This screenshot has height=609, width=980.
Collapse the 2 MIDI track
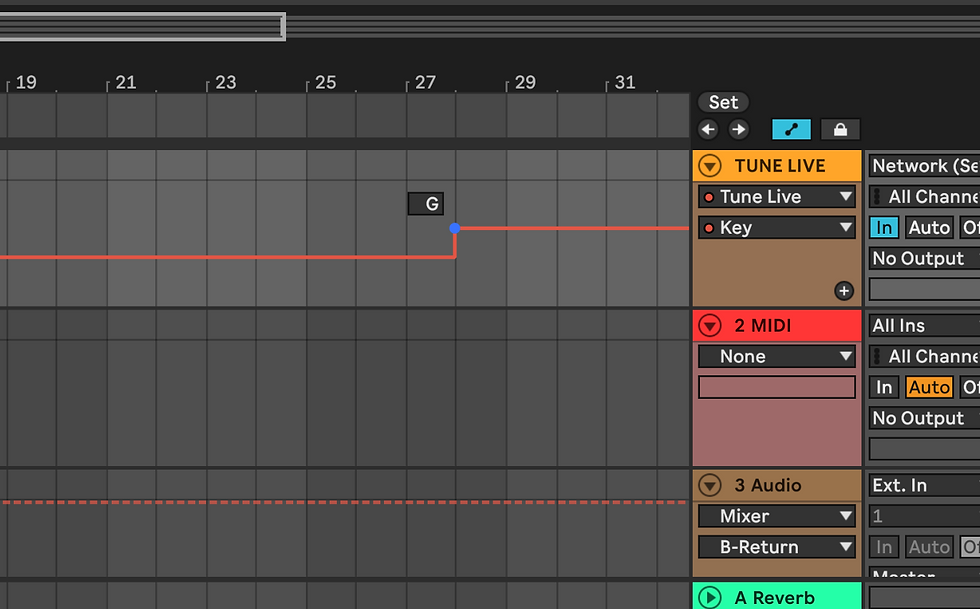710,326
